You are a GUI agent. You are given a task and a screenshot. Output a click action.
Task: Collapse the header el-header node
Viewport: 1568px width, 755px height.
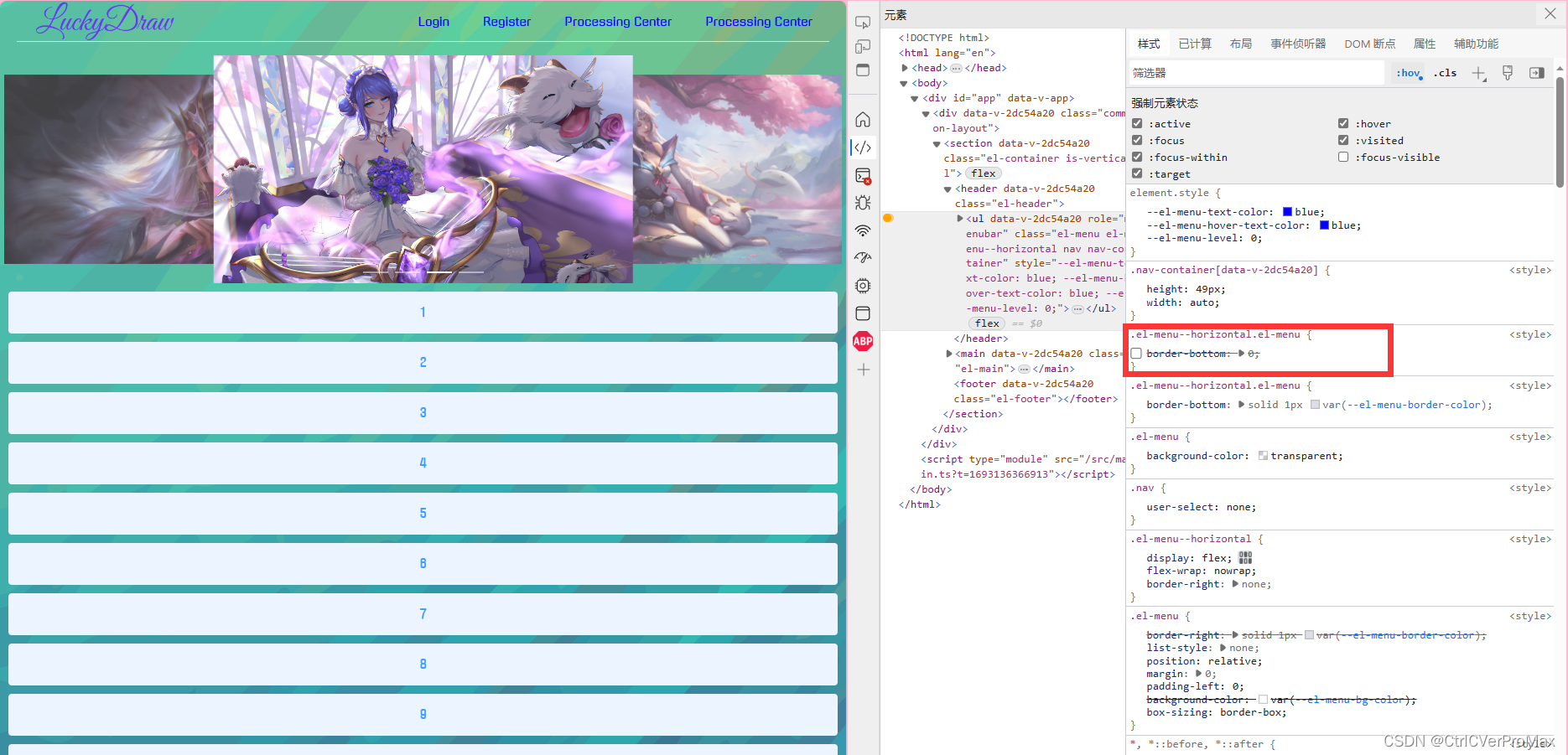(x=948, y=189)
